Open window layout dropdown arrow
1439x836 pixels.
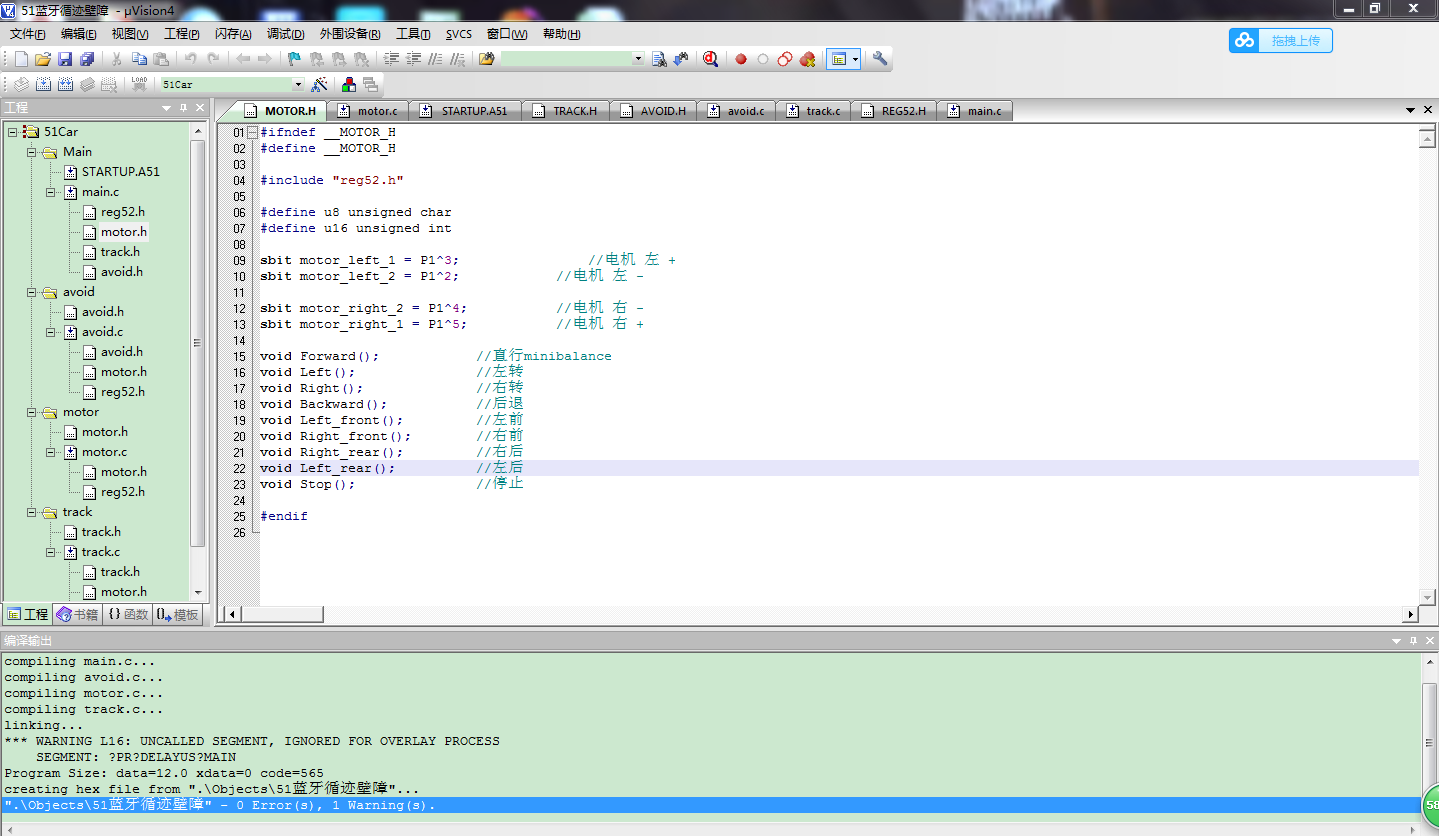(x=855, y=59)
